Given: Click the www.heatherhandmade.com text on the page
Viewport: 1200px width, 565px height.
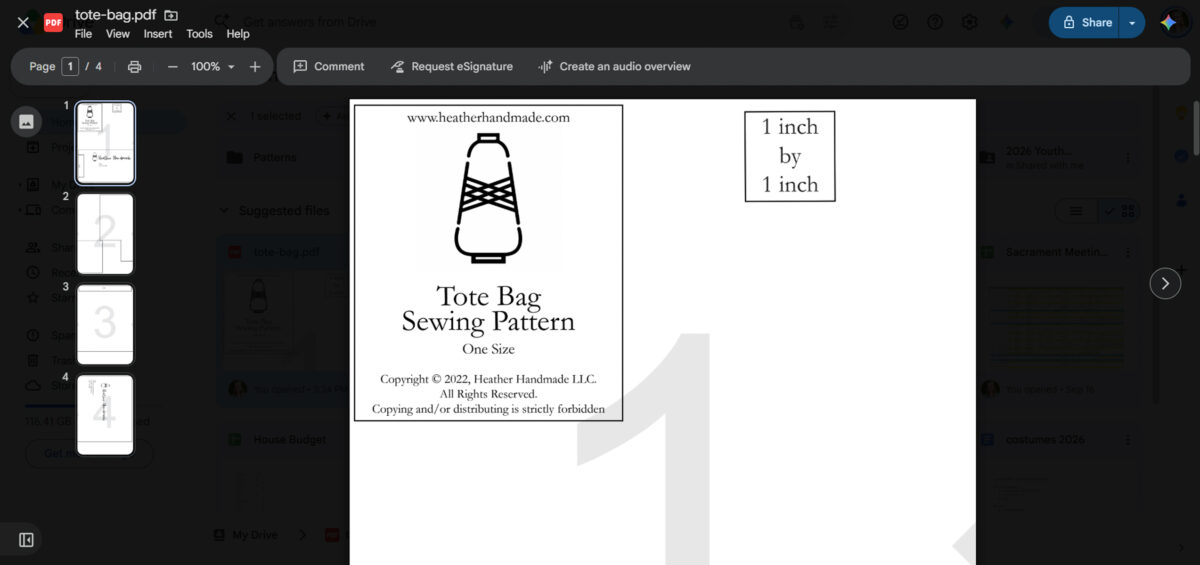Looking at the screenshot, I should (x=488, y=117).
